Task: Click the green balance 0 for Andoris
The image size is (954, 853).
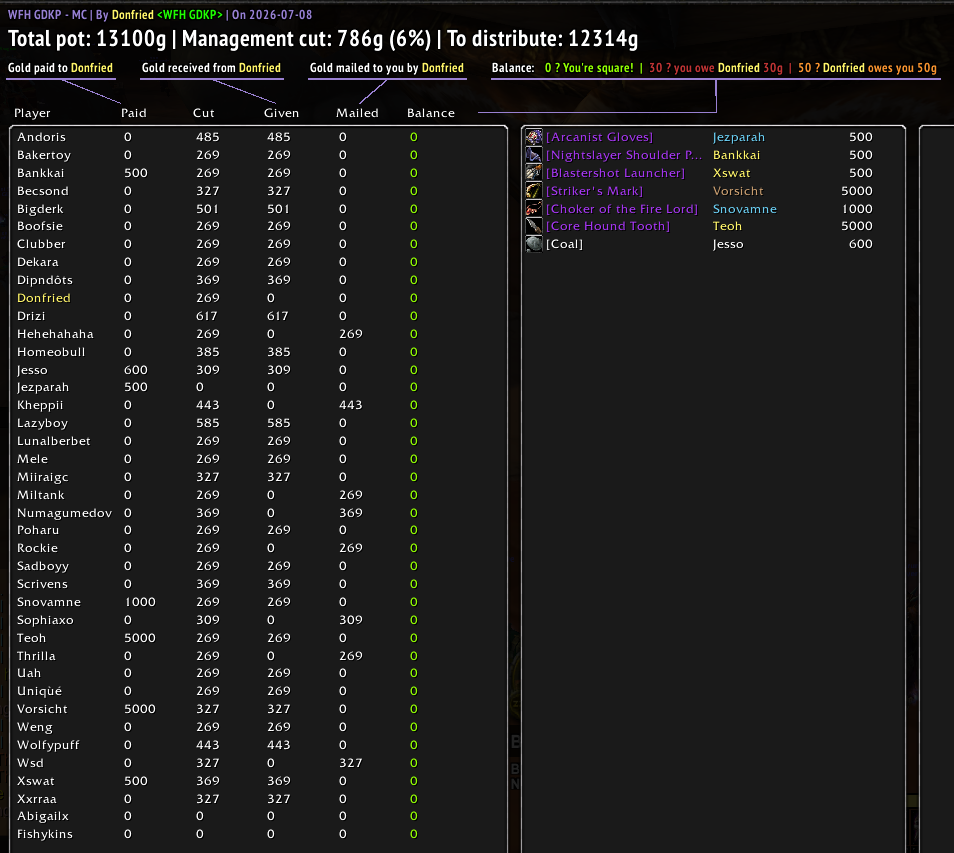Action: point(414,137)
